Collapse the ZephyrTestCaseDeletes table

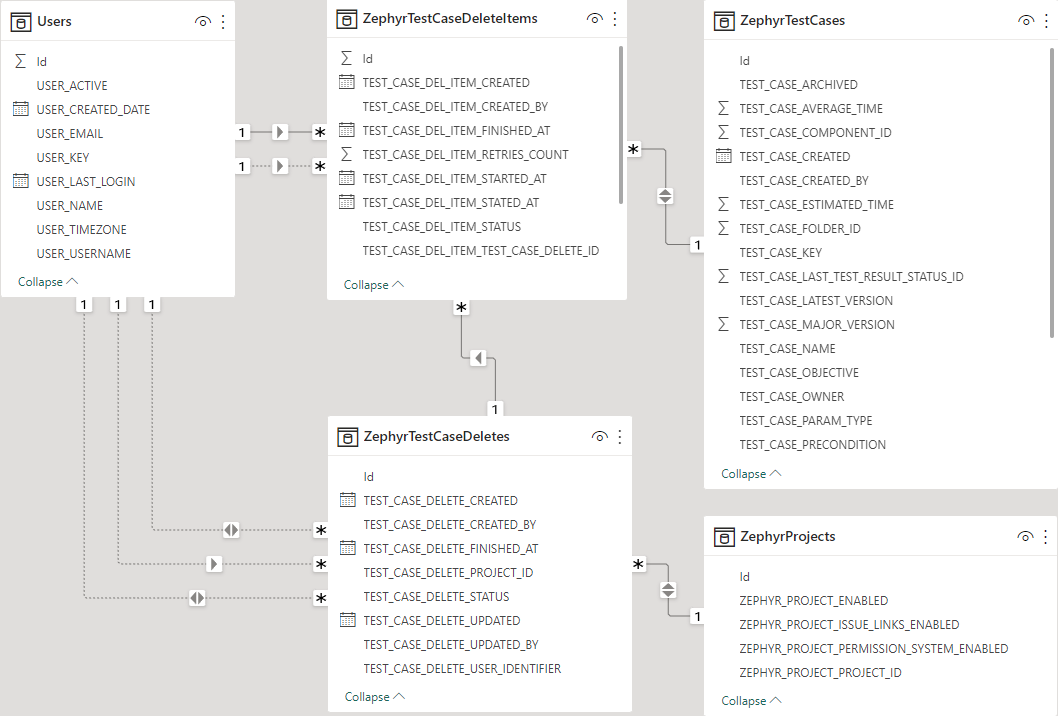[x=375, y=696]
